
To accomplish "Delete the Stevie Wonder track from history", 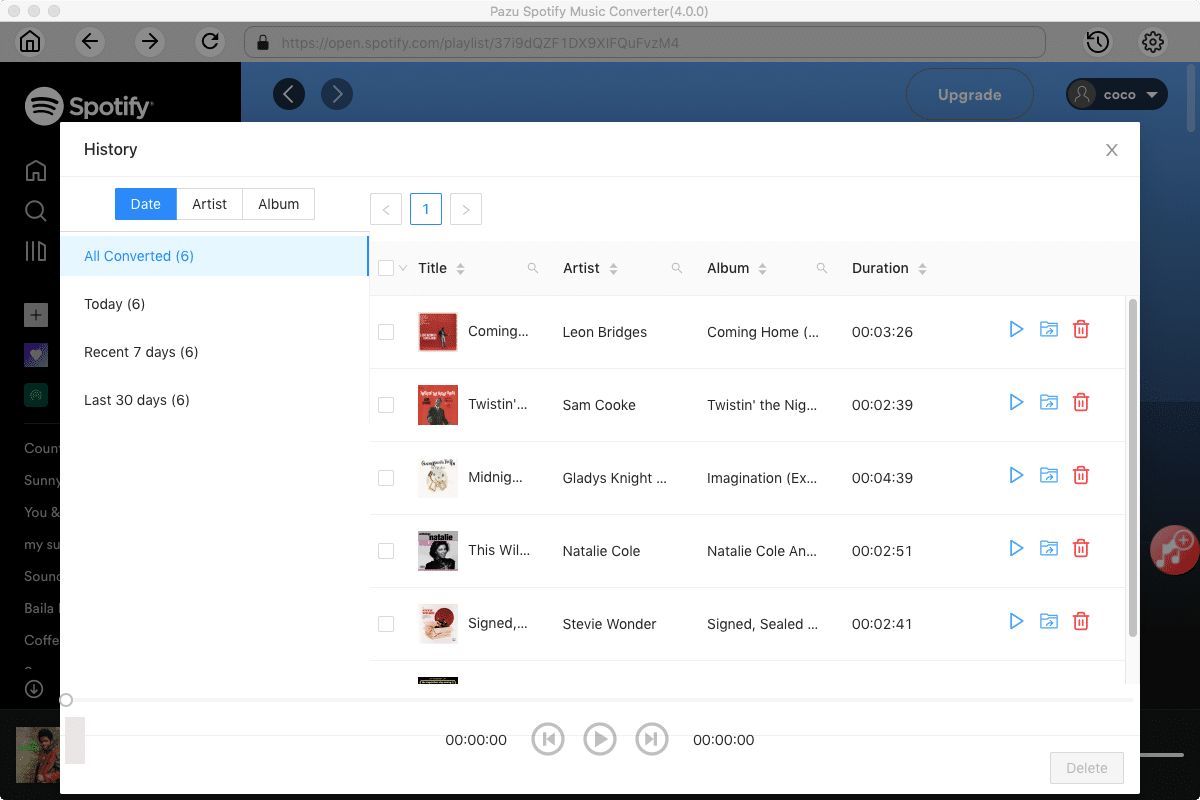I will tap(1081, 621).
